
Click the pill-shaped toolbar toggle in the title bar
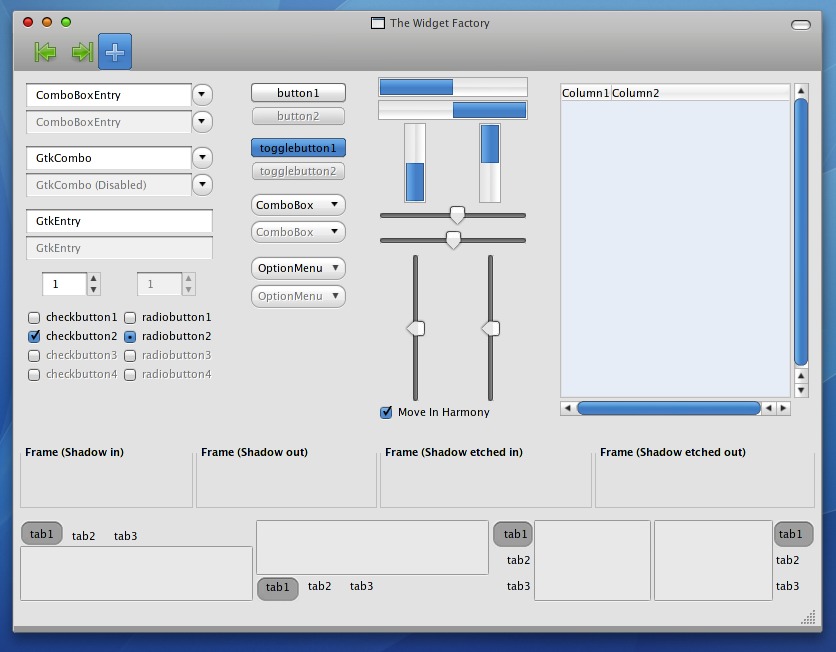click(800, 25)
